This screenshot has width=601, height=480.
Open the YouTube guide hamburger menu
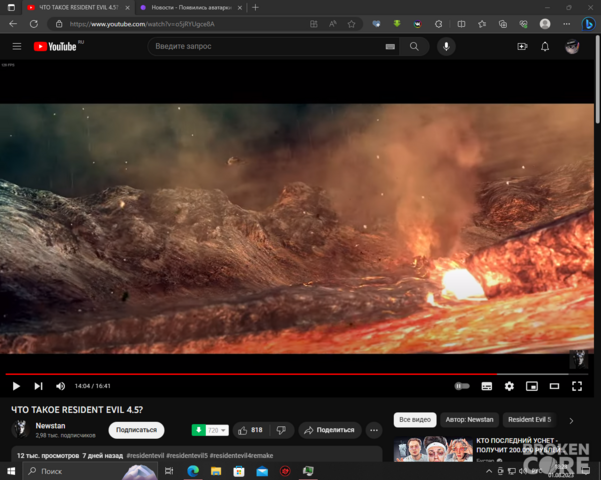pos(16,46)
